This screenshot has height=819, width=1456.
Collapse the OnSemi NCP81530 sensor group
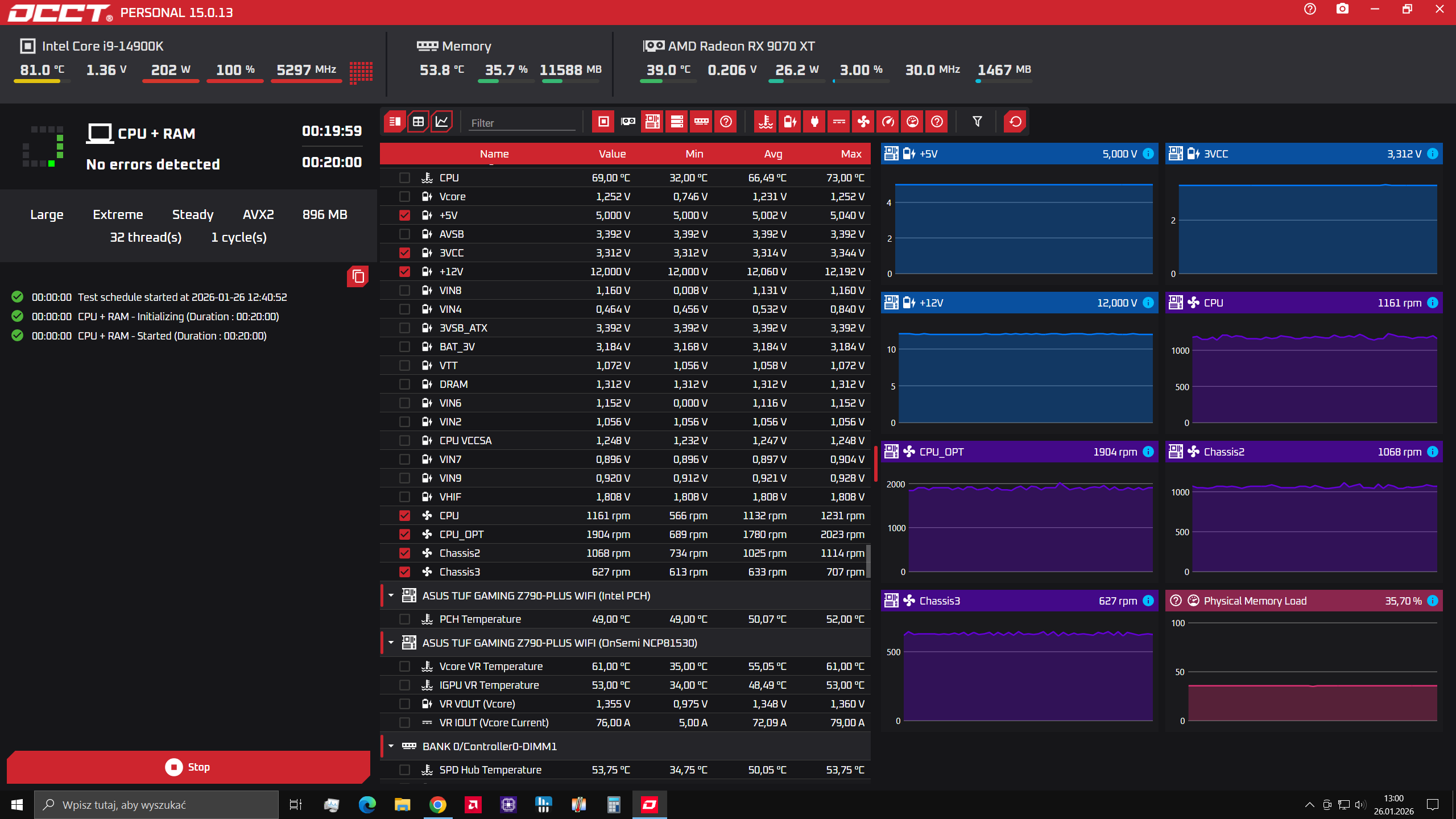pos(391,643)
